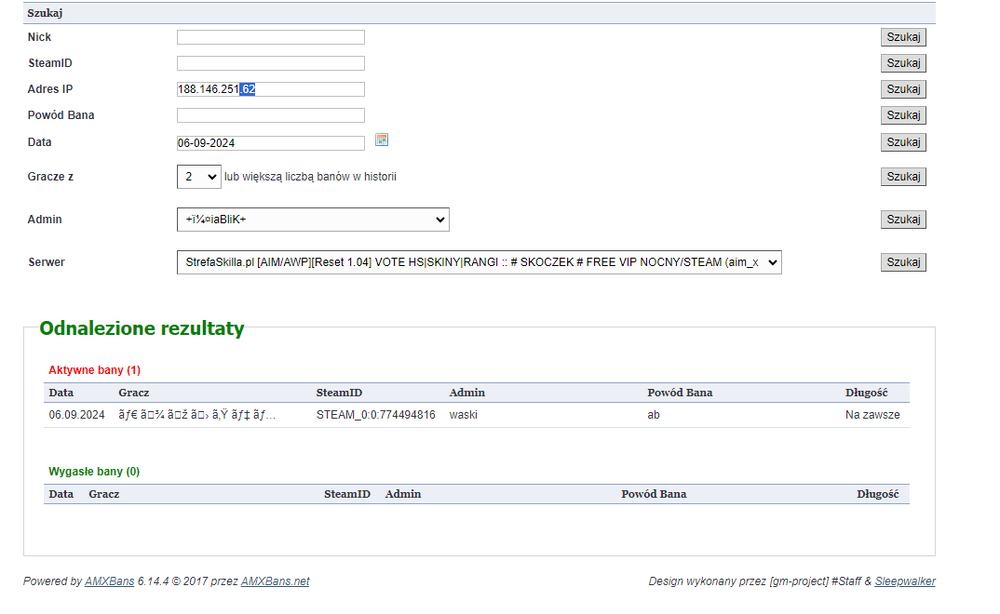Click Długość column header in active bans
1000x614 pixels.
(x=867, y=393)
